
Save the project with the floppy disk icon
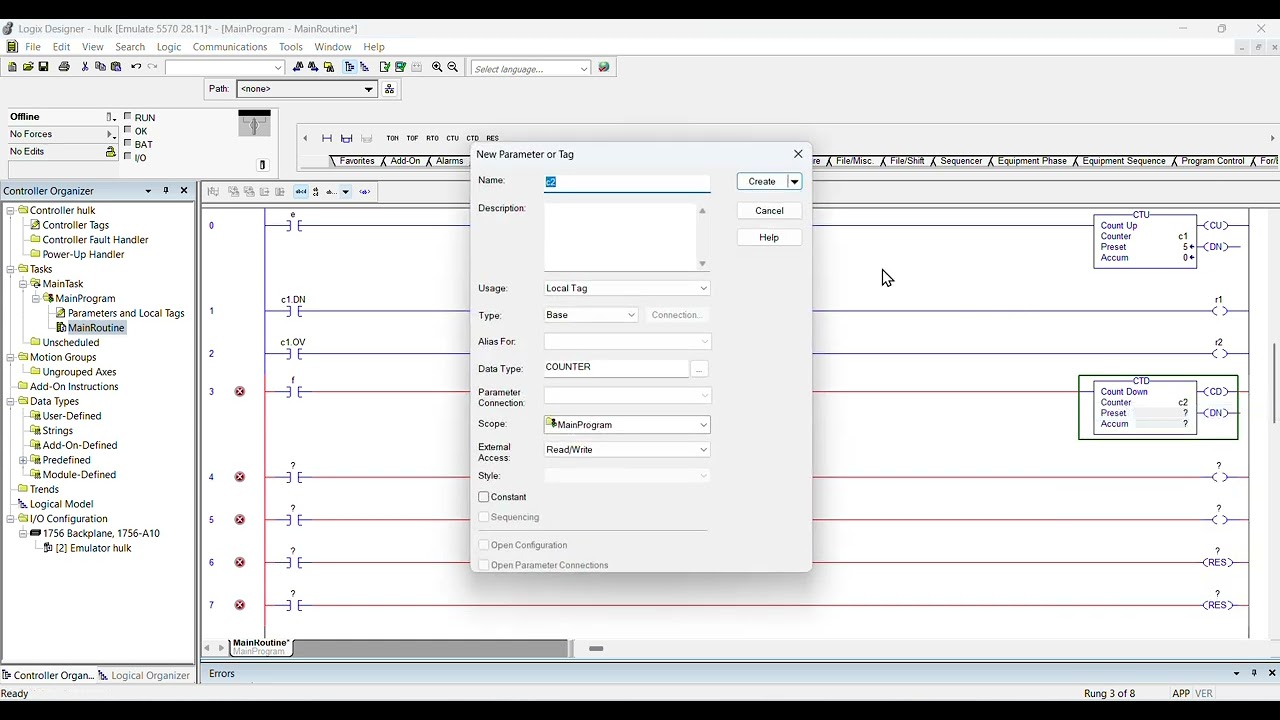44,67
